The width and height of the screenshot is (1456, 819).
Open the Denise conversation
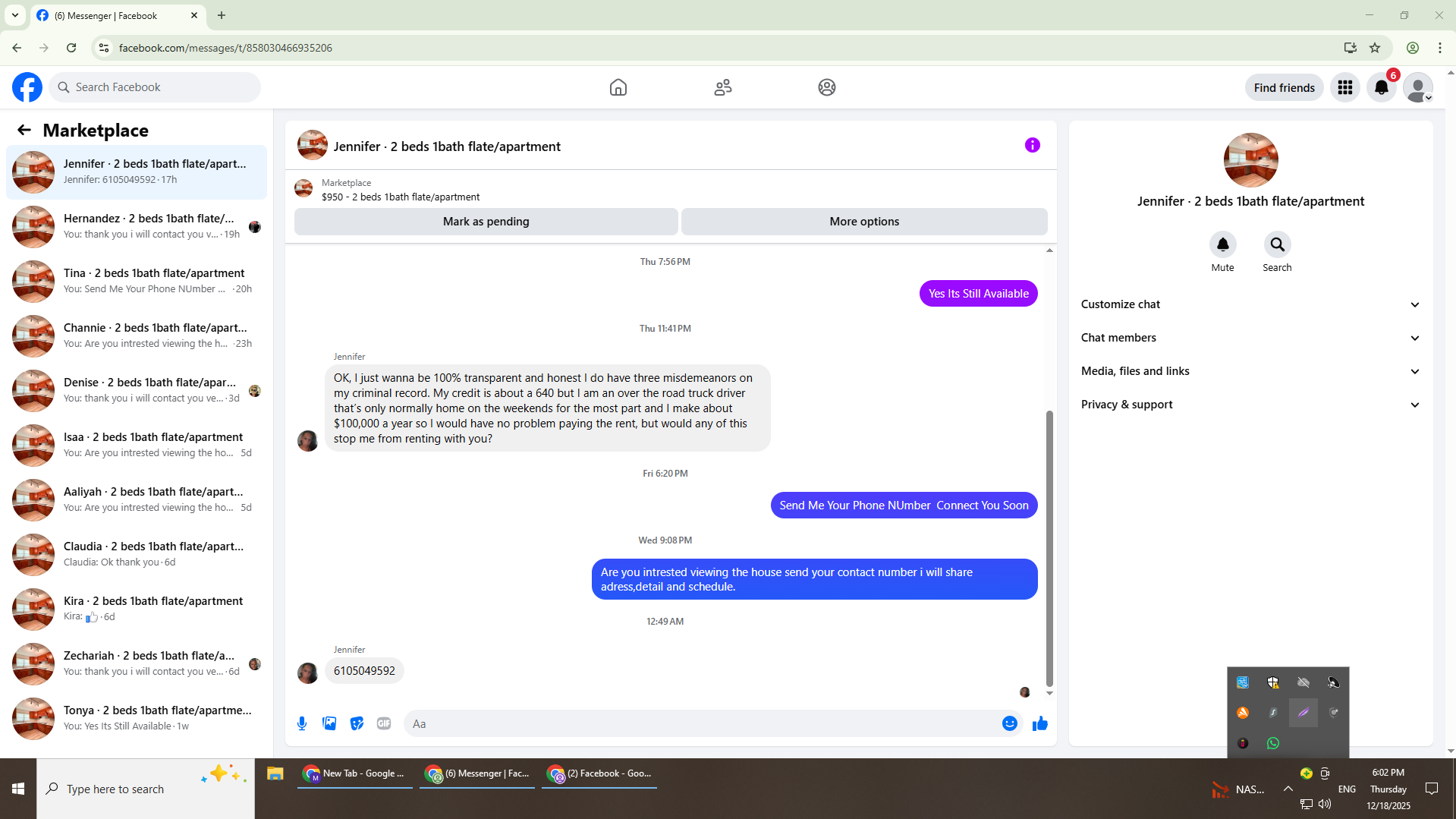(x=137, y=391)
